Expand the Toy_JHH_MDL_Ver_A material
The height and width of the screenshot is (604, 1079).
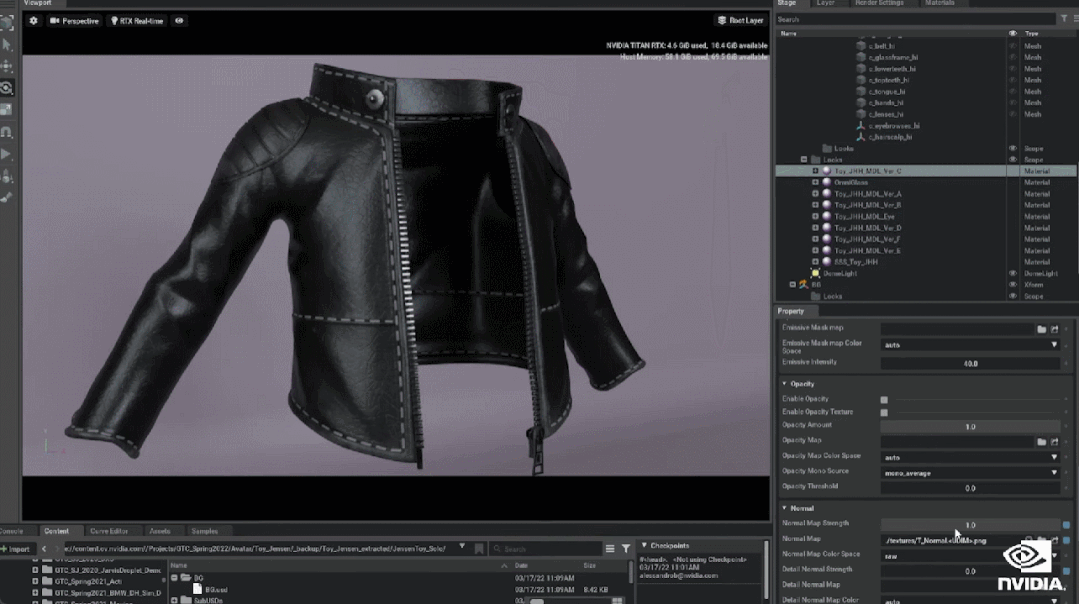pyautogui.click(x=815, y=194)
